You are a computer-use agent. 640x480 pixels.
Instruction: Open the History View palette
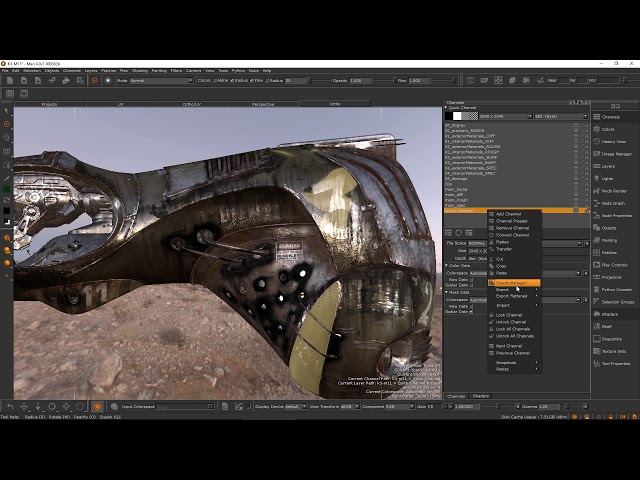615,141
